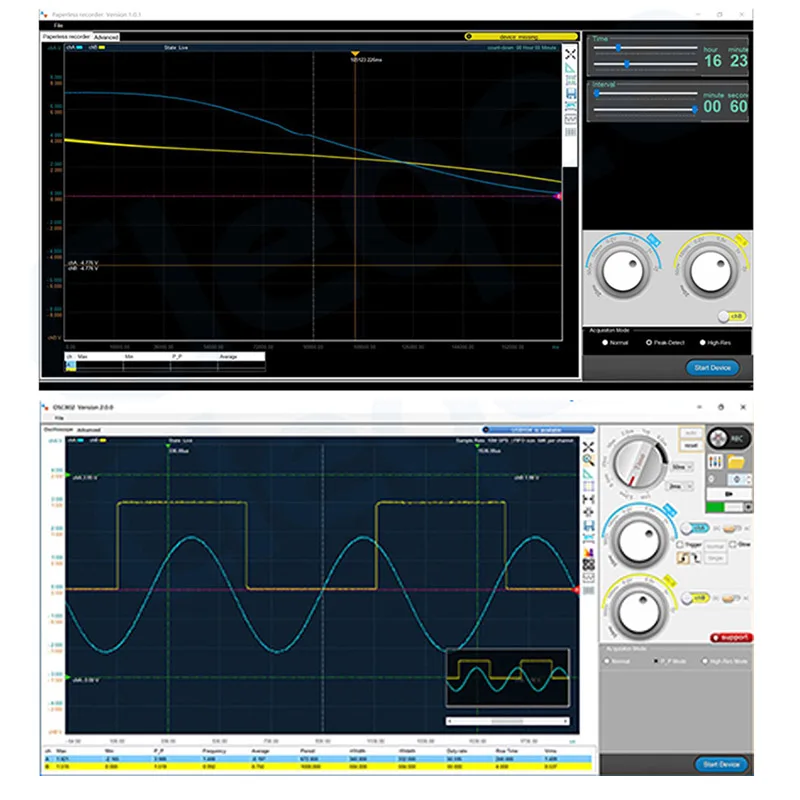The width and height of the screenshot is (800, 800).
Task: Click the probe attenuation icon next to the chA switch
Action: [x=732, y=529]
